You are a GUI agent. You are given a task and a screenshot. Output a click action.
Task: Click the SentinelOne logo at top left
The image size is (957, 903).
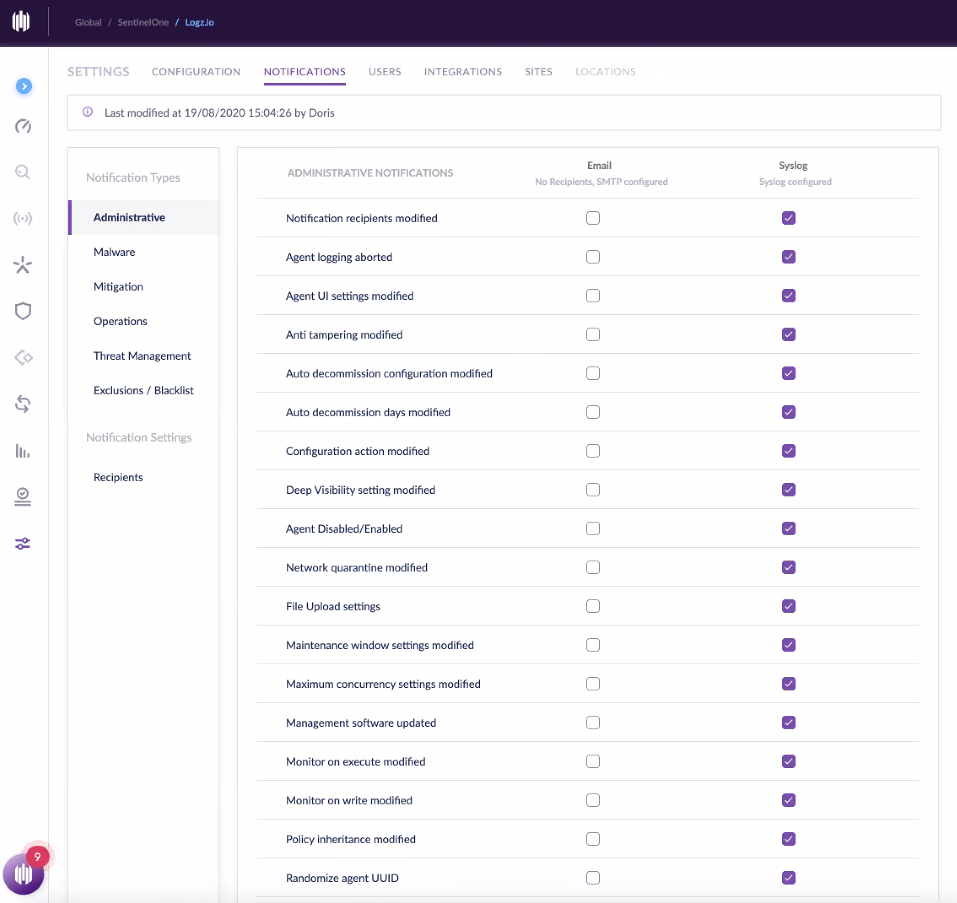pos(21,21)
